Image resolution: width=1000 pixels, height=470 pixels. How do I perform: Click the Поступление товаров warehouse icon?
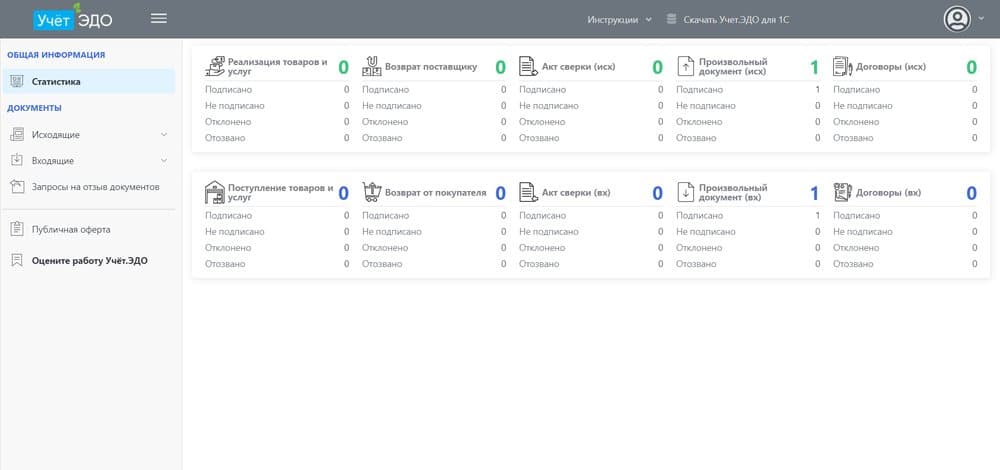pyautogui.click(x=216, y=193)
